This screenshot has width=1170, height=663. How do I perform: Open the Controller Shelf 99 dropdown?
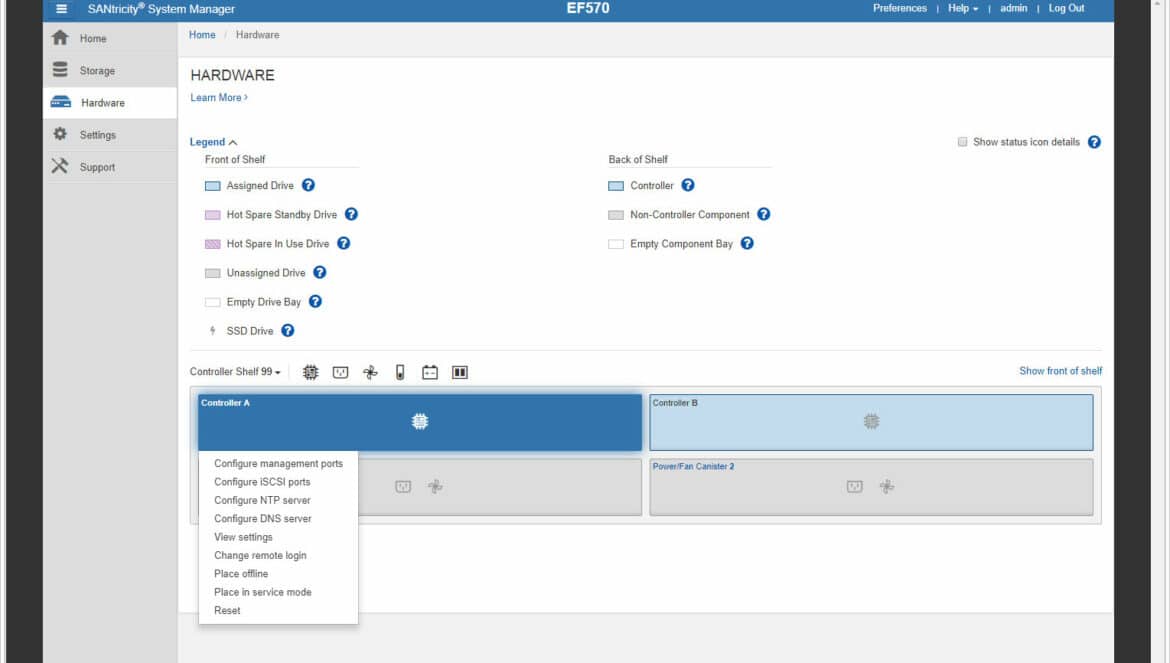click(235, 371)
